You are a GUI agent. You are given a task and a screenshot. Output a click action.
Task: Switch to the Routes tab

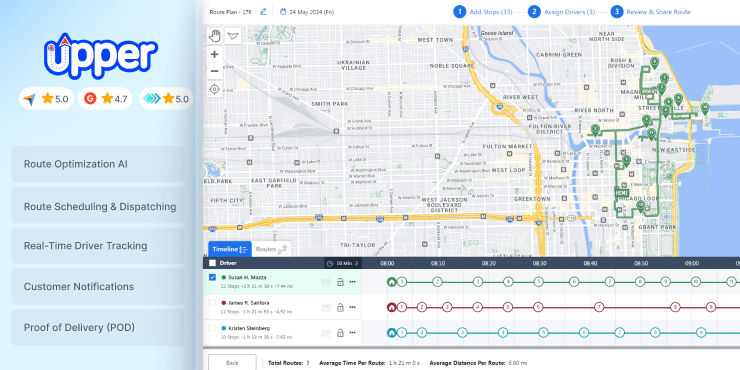coord(271,249)
